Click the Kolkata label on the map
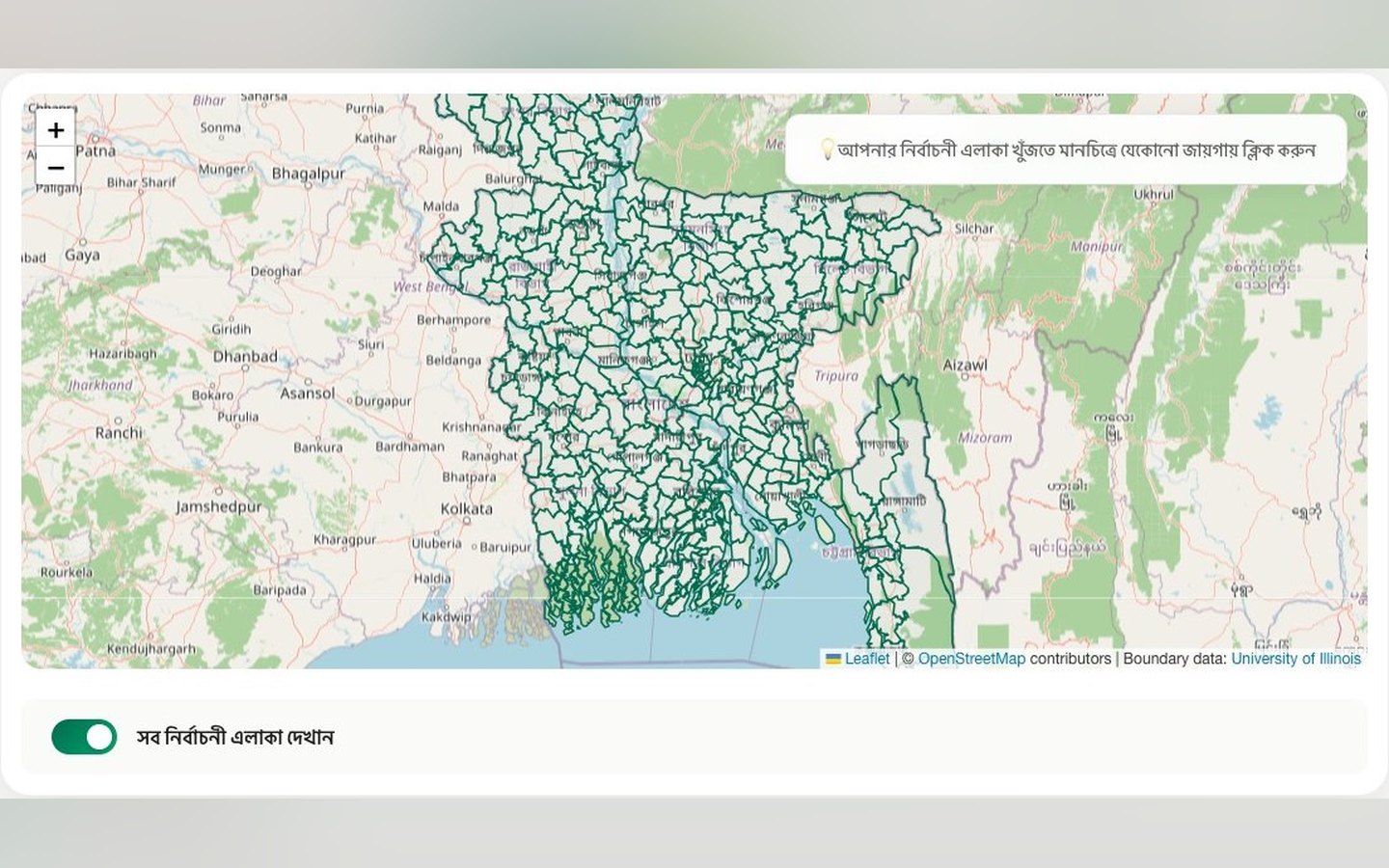This screenshot has height=868, width=1389. click(466, 508)
